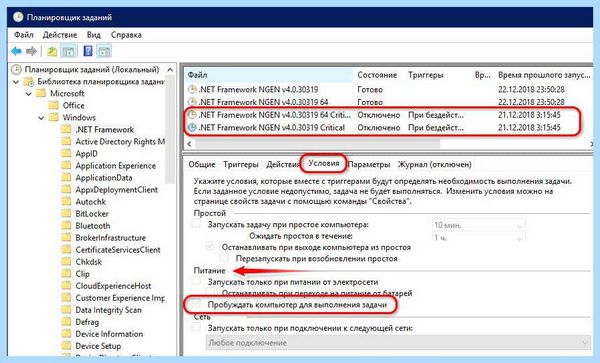The image size is (600, 363).
Task: Click the Defrag folder icon
Action: (67, 322)
